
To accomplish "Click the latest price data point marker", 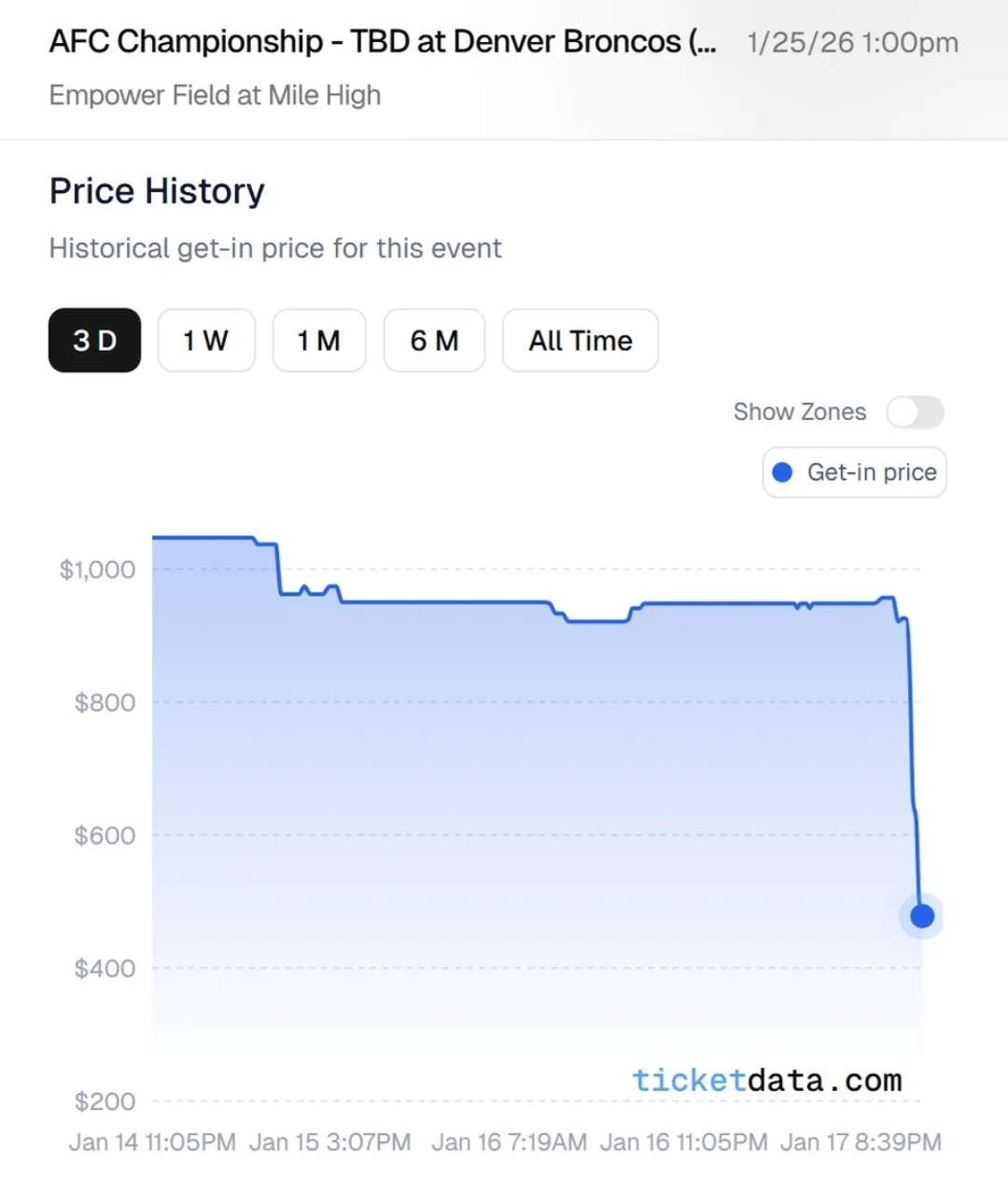I will (x=922, y=916).
